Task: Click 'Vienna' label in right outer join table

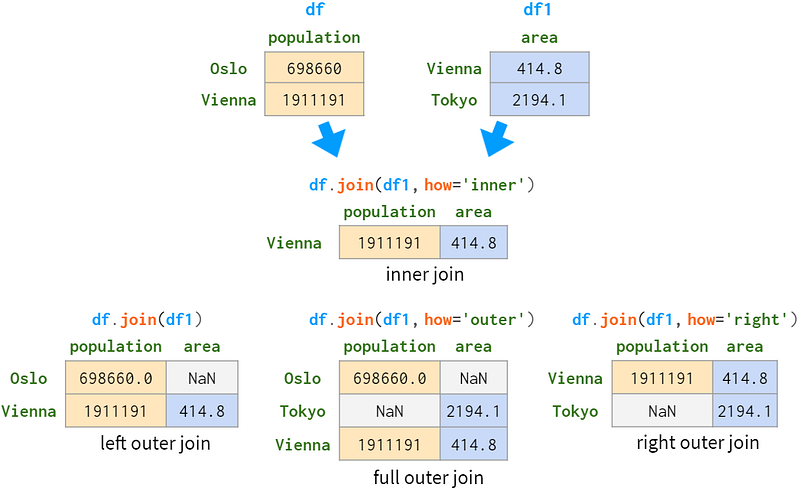Action: point(575,378)
